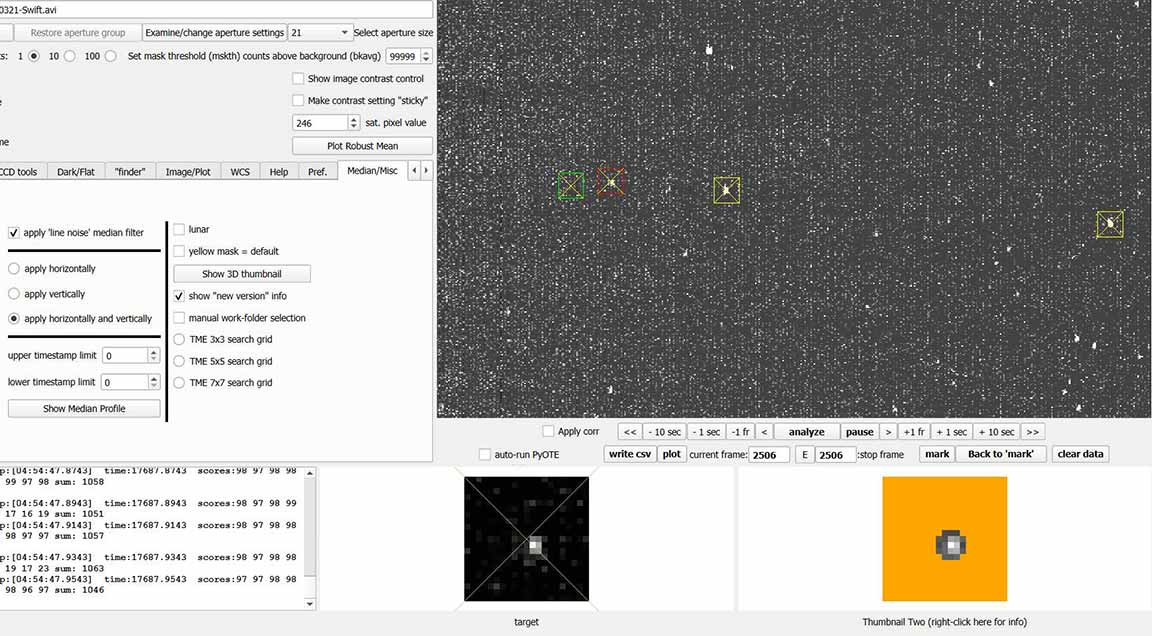Toggle 'Show image contrast control' checkbox
This screenshot has height=636, width=1152.
(x=298, y=79)
